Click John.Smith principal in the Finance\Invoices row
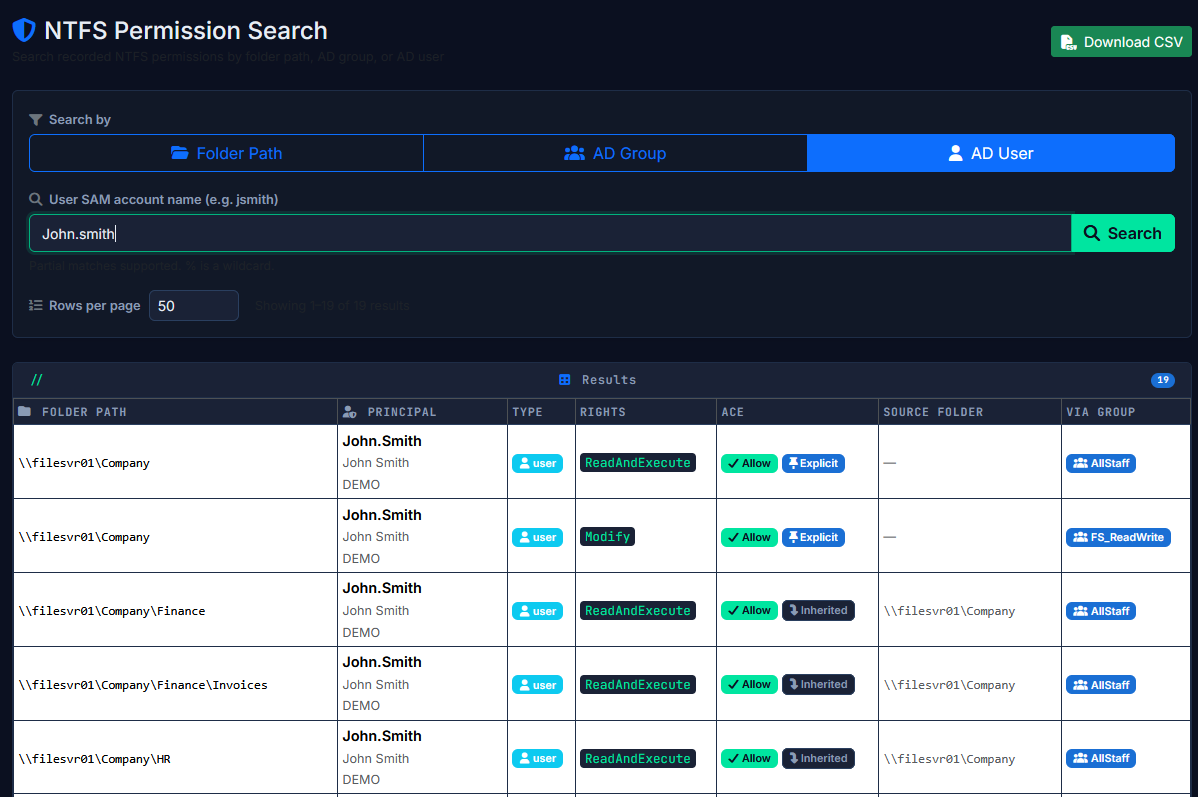 (382, 662)
